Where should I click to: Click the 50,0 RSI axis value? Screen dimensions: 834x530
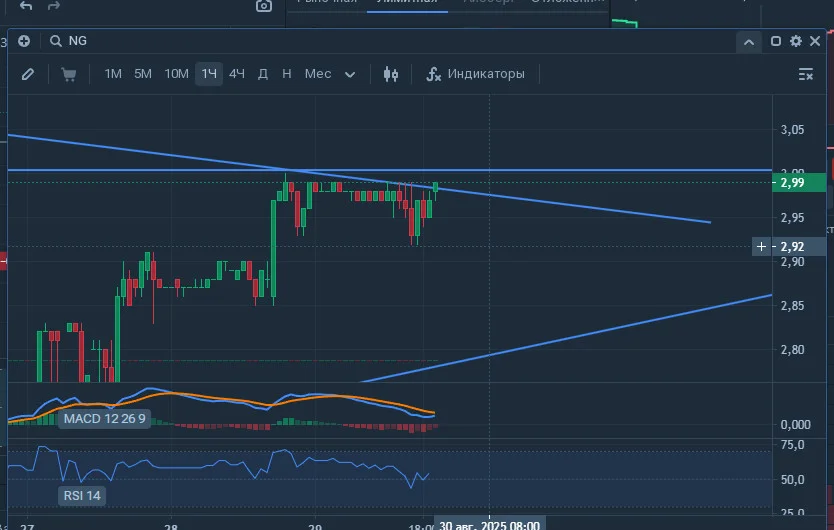[793, 479]
